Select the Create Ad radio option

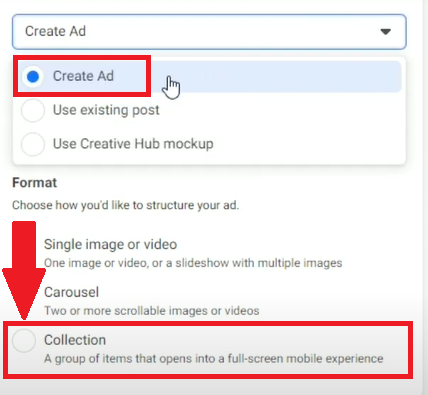[33, 77]
